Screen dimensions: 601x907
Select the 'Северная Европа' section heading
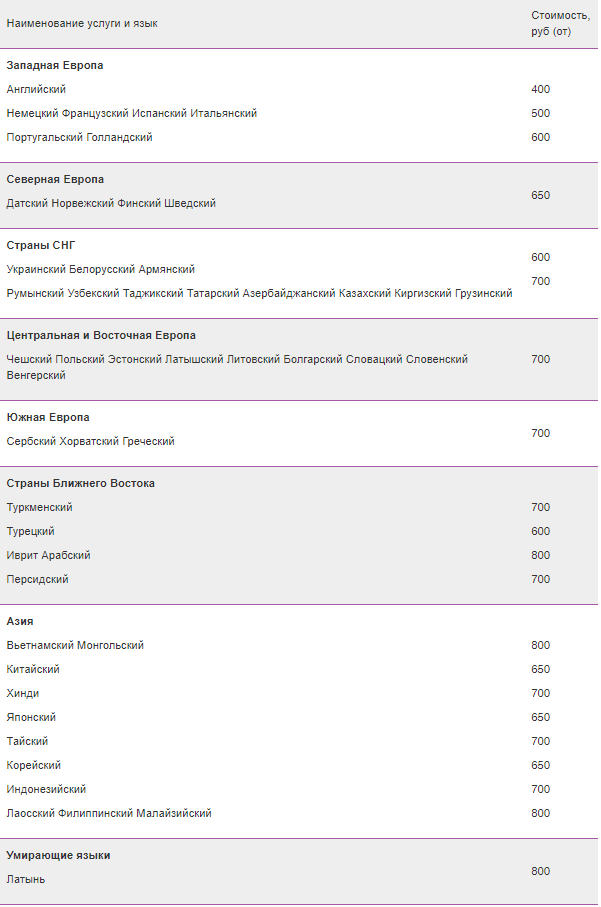click(x=55, y=179)
